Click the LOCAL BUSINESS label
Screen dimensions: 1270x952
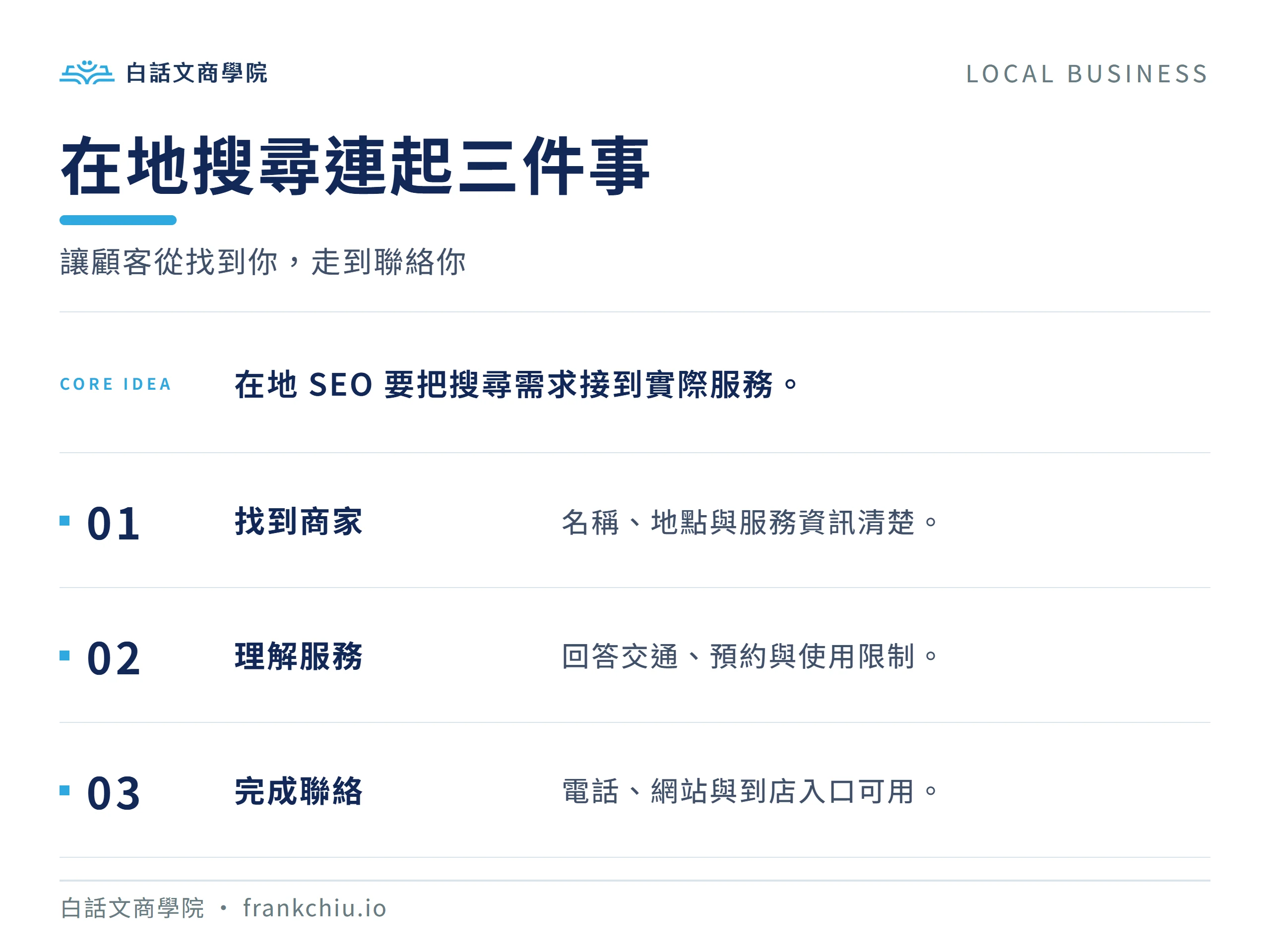pyautogui.click(x=1087, y=74)
